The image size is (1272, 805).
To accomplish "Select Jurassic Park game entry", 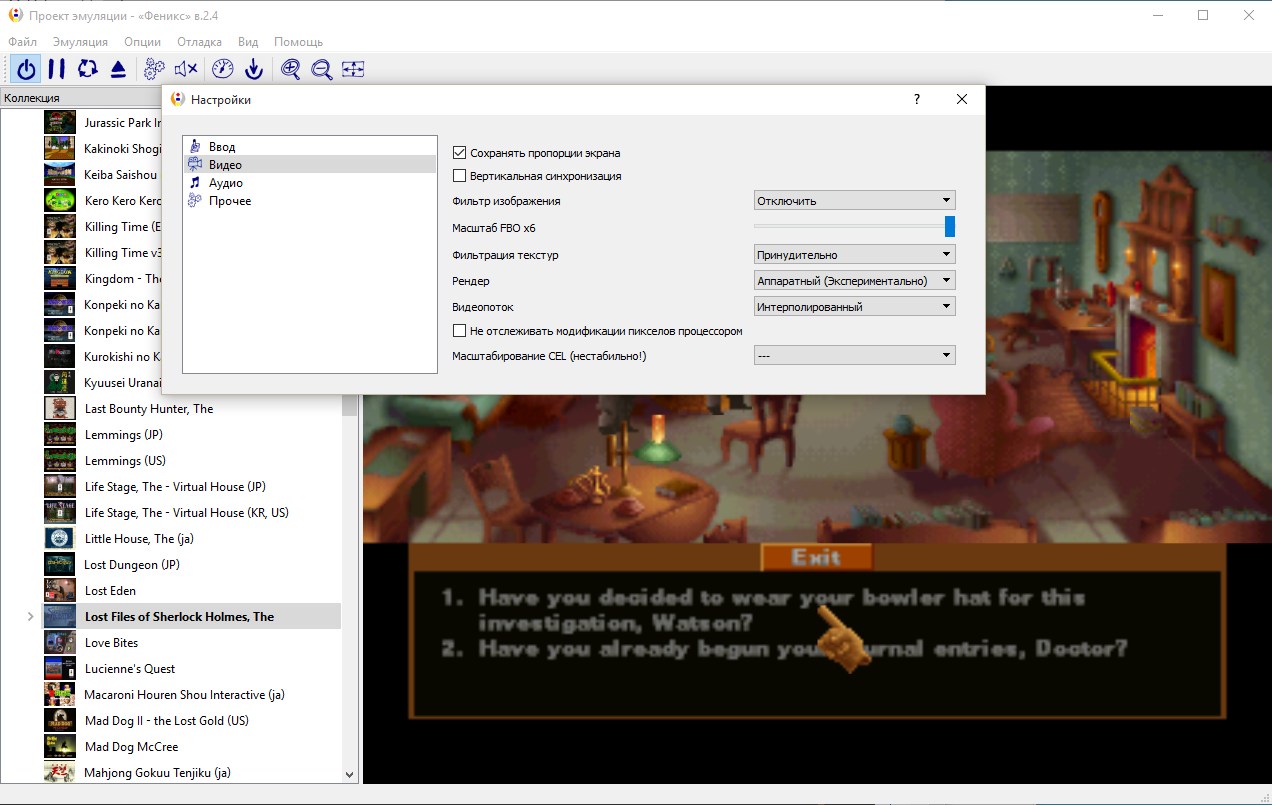I will point(122,122).
